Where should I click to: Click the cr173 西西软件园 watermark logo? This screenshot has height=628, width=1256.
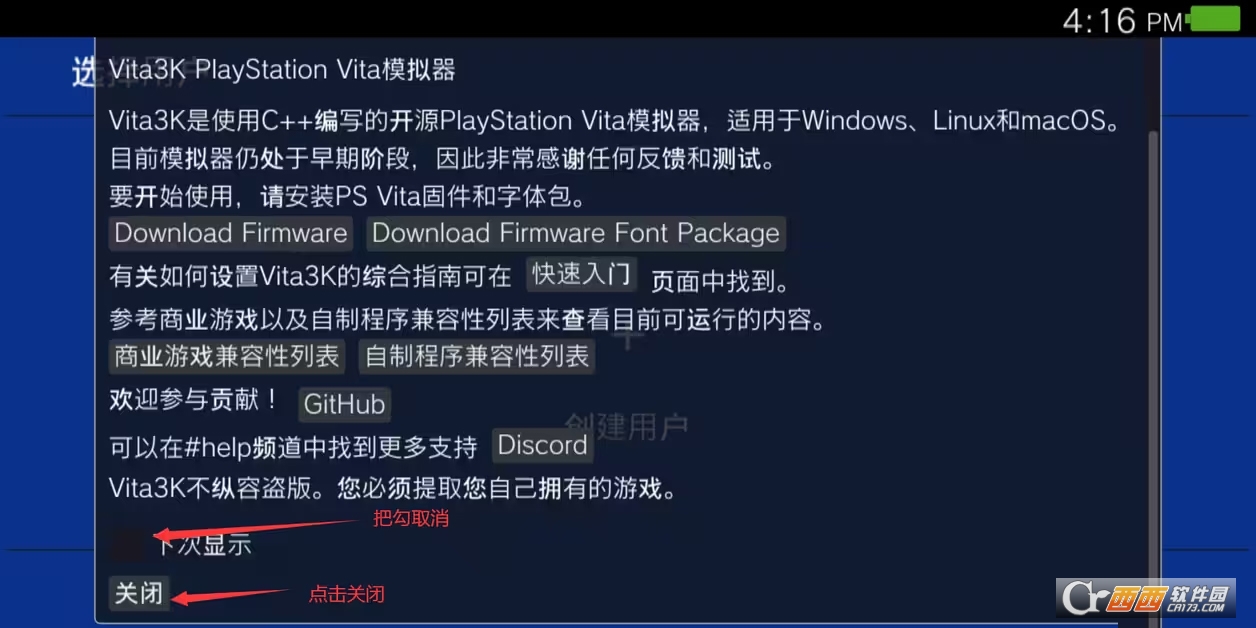[1145, 597]
